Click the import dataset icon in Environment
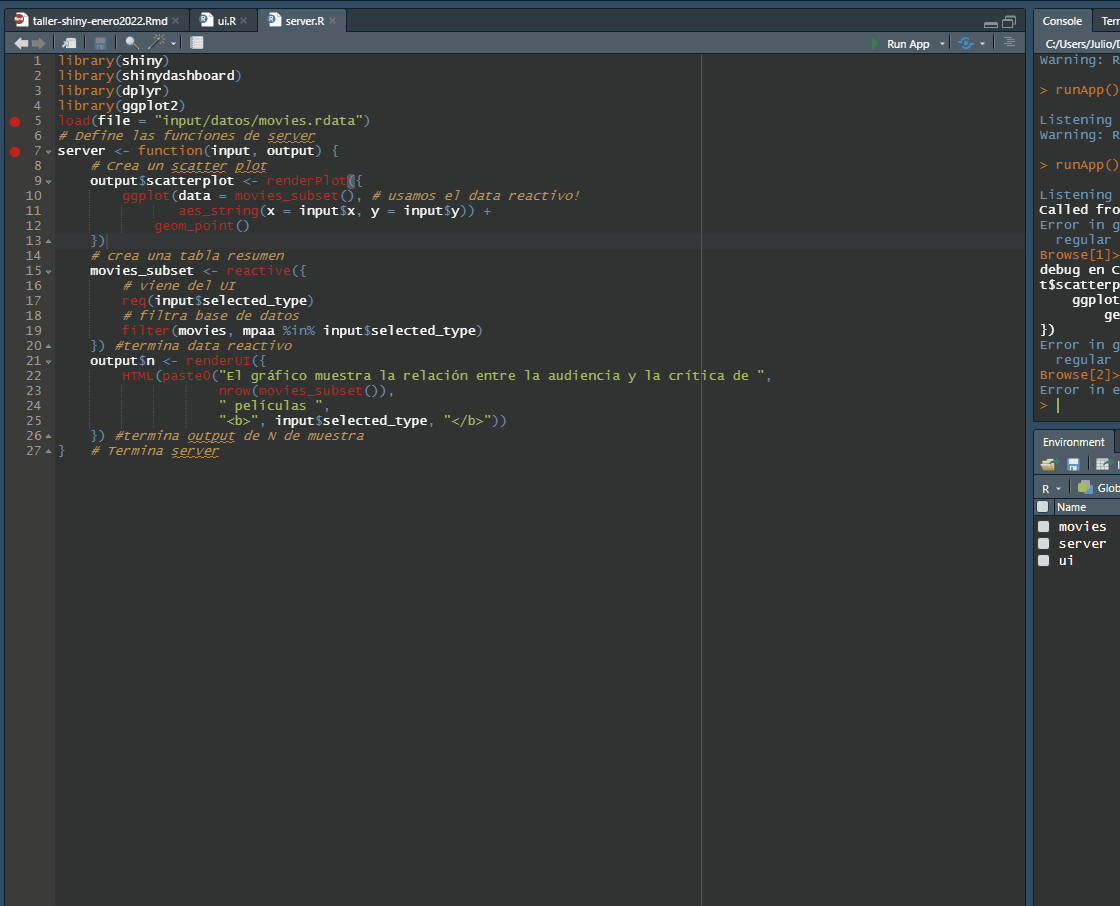 tap(1103, 464)
